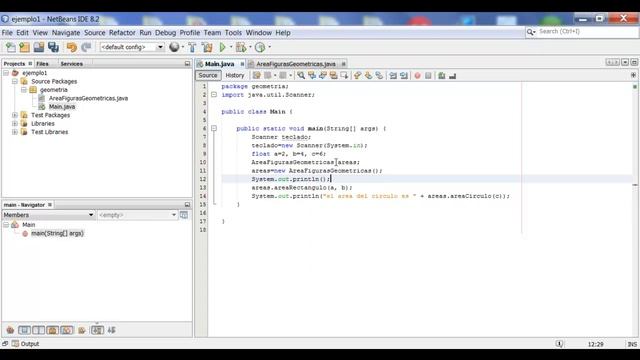This screenshot has height=360, width=640.
Task: Open the Debug menu
Action: [165, 33]
